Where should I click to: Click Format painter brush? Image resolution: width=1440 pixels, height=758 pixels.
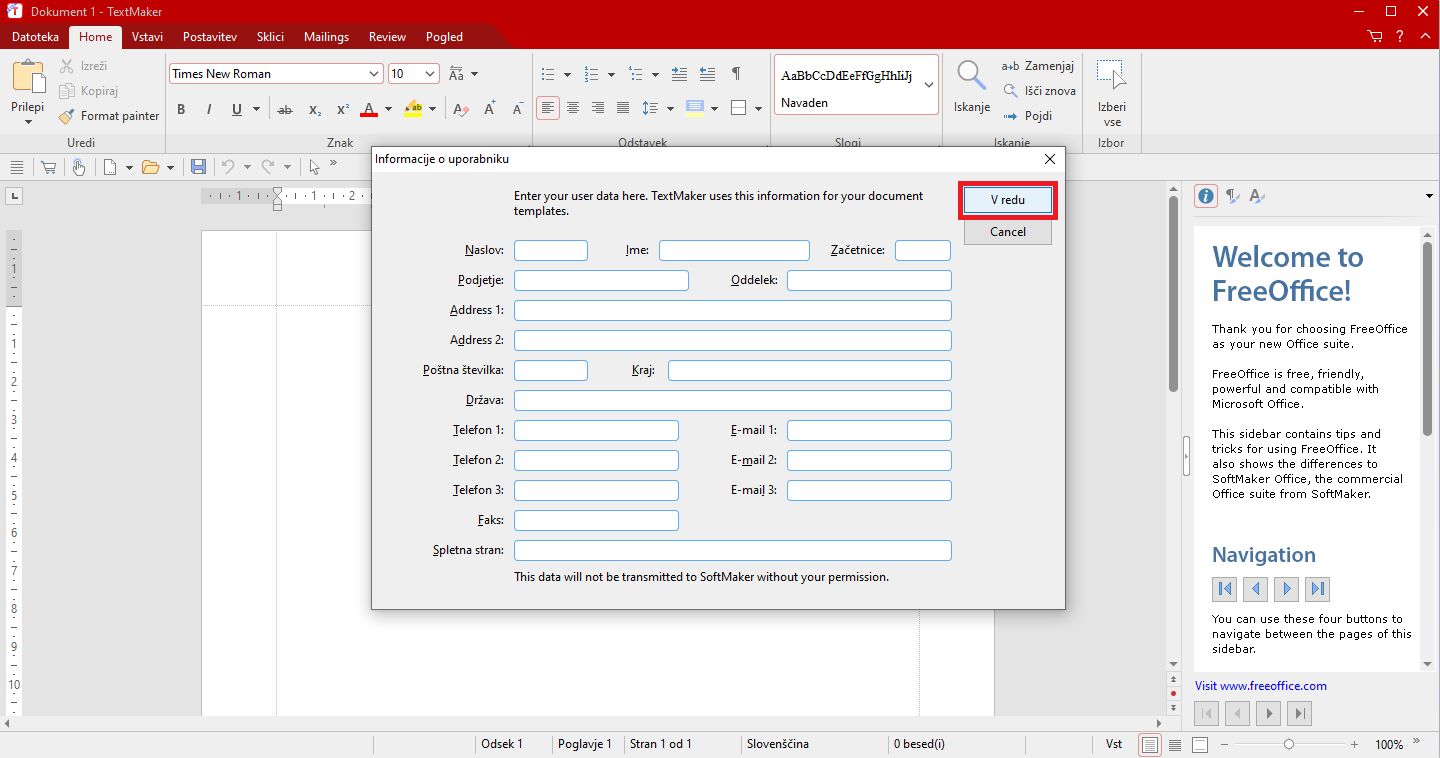pos(109,116)
